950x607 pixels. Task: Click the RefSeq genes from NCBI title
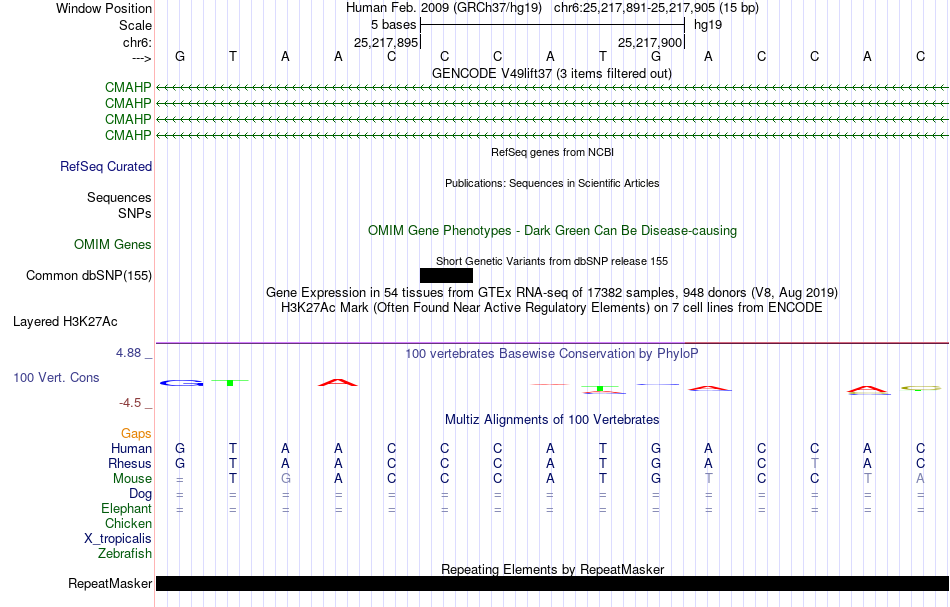552,152
